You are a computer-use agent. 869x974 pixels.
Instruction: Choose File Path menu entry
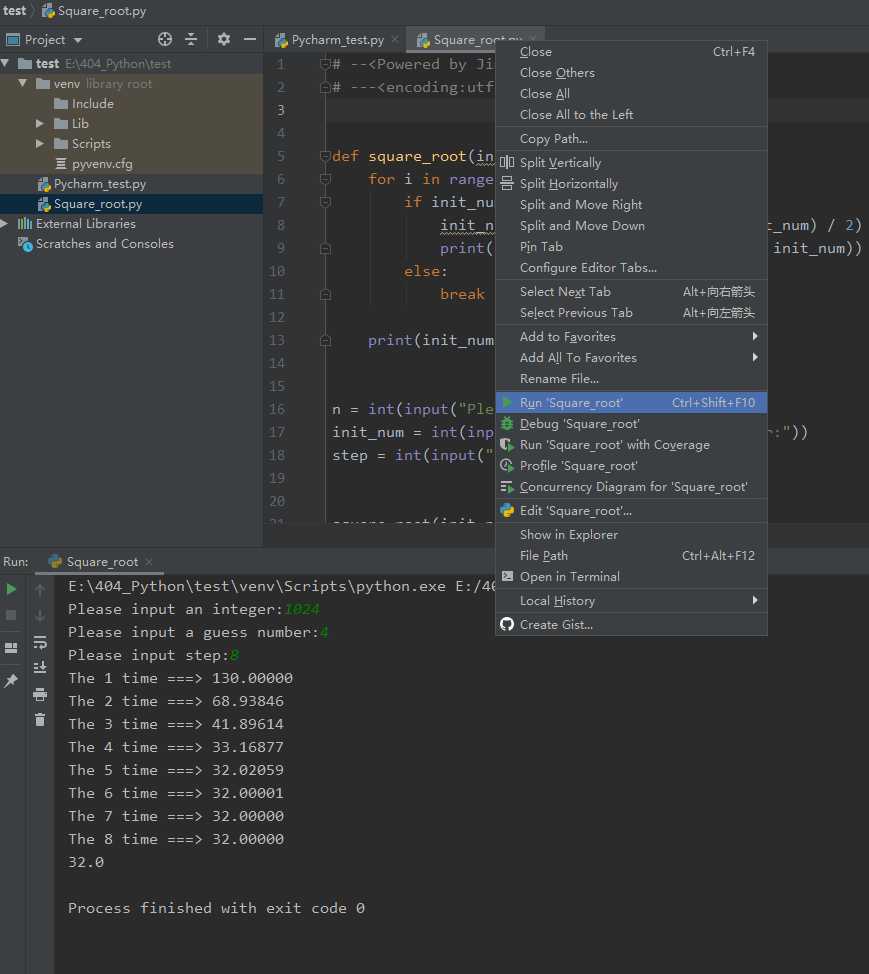pos(631,555)
